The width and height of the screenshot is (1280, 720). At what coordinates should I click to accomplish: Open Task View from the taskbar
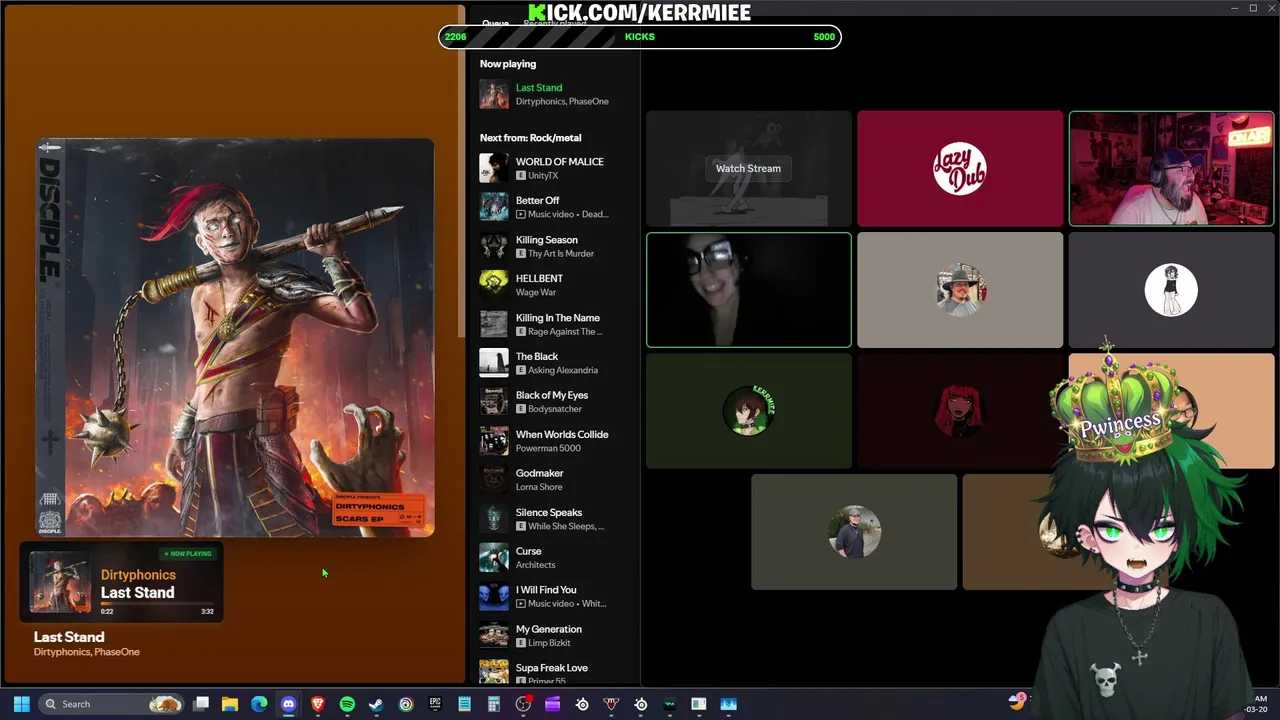201,704
